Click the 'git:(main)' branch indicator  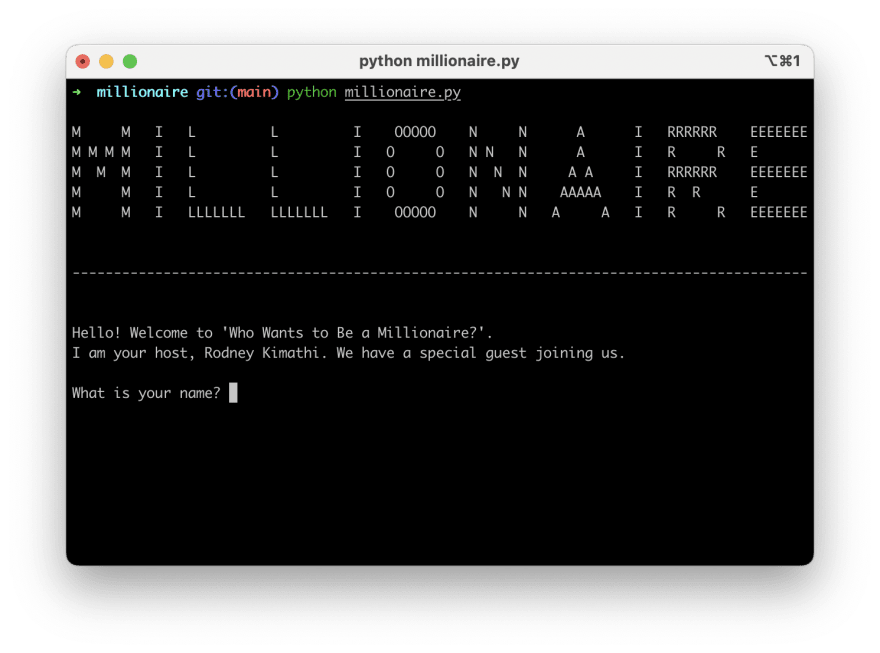237,92
